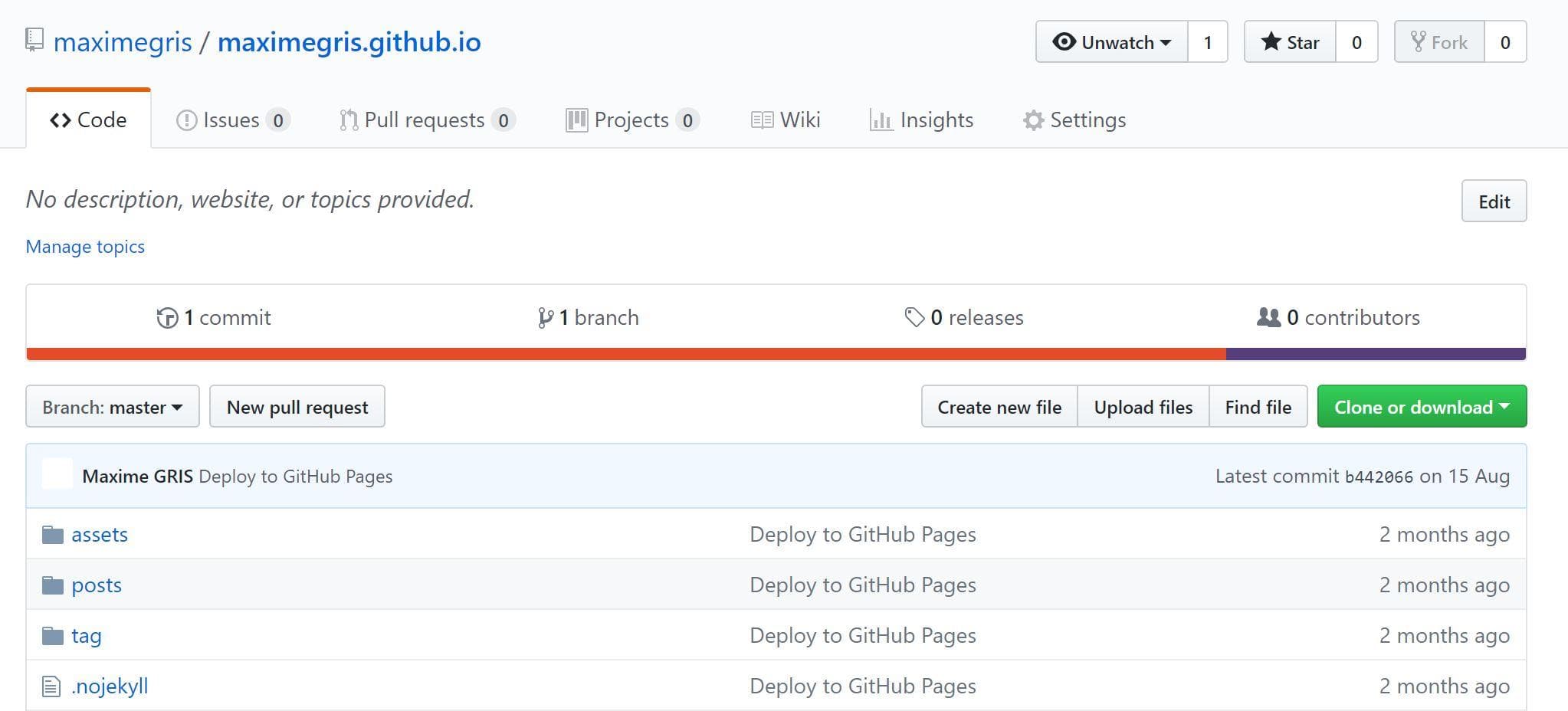Open the latest commit message Deploy to GitHub Pages
The image size is (1568, 711).
(295, 476)
